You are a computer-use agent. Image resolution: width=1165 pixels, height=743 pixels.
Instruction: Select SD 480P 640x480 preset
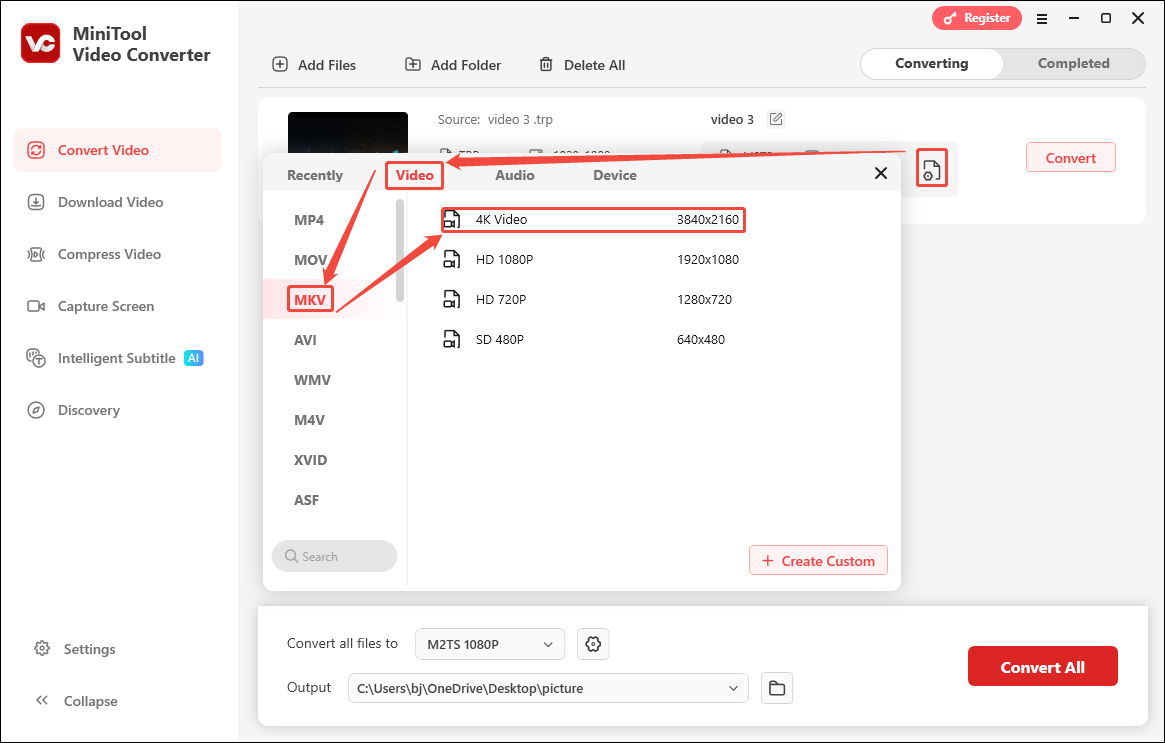(x=593, y=340)
